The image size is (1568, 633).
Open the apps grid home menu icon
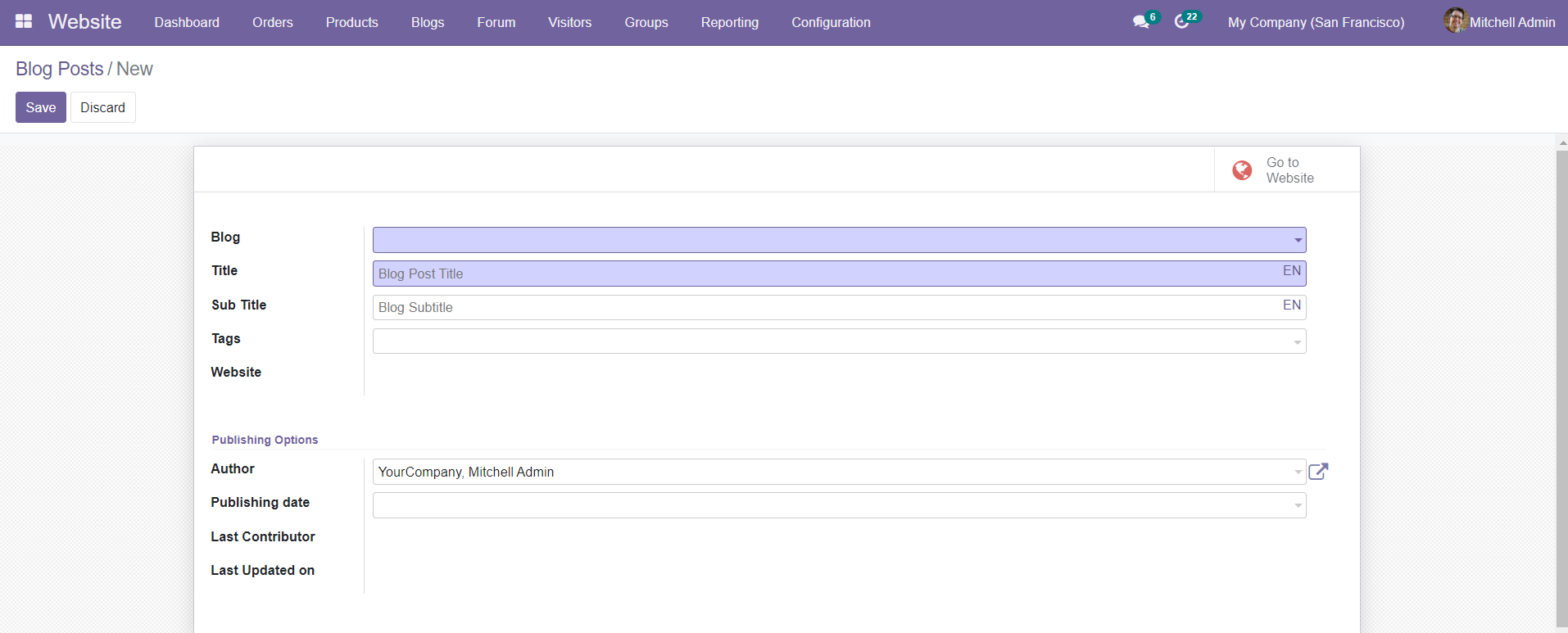click(x=24, y=21)
